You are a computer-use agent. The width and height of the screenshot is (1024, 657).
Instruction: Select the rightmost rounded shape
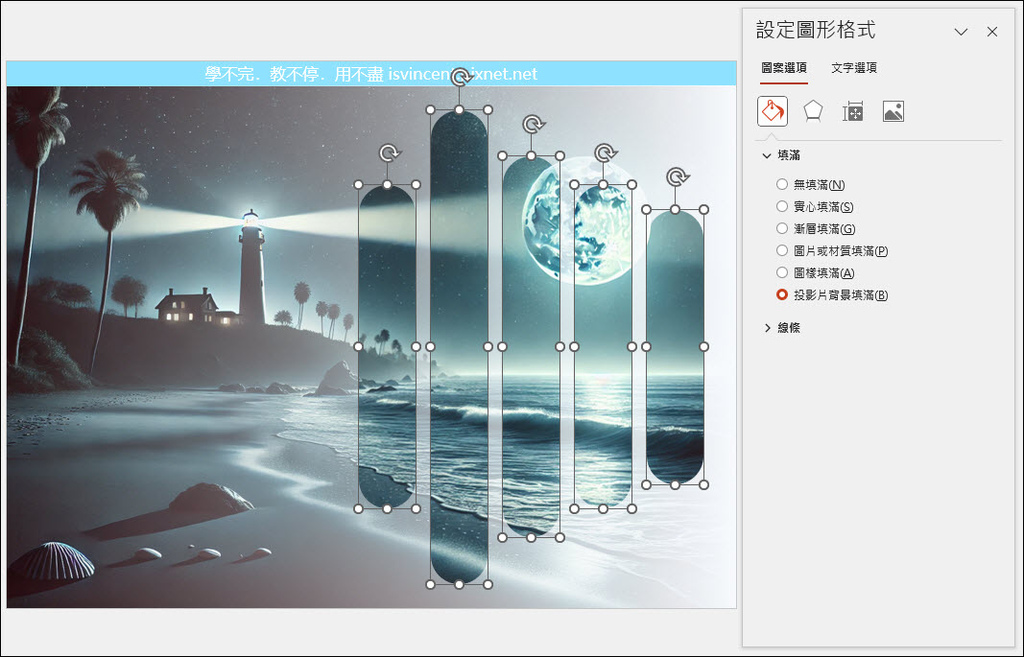[x=675, y=347]
